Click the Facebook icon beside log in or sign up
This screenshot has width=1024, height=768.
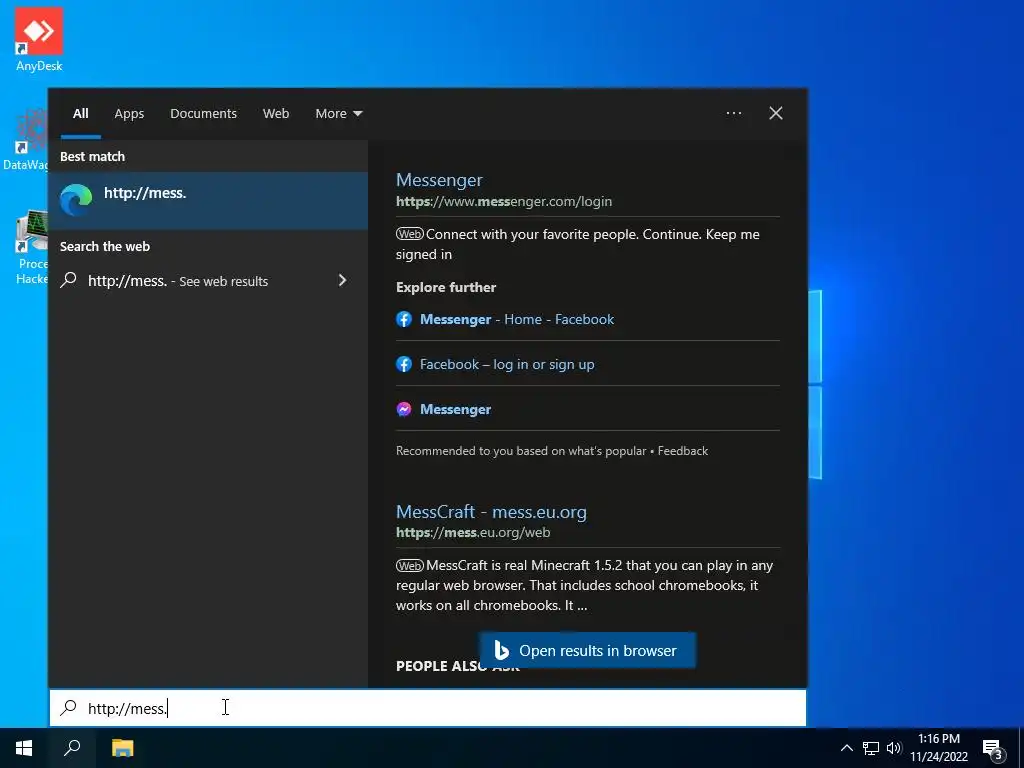click(404, 364)
